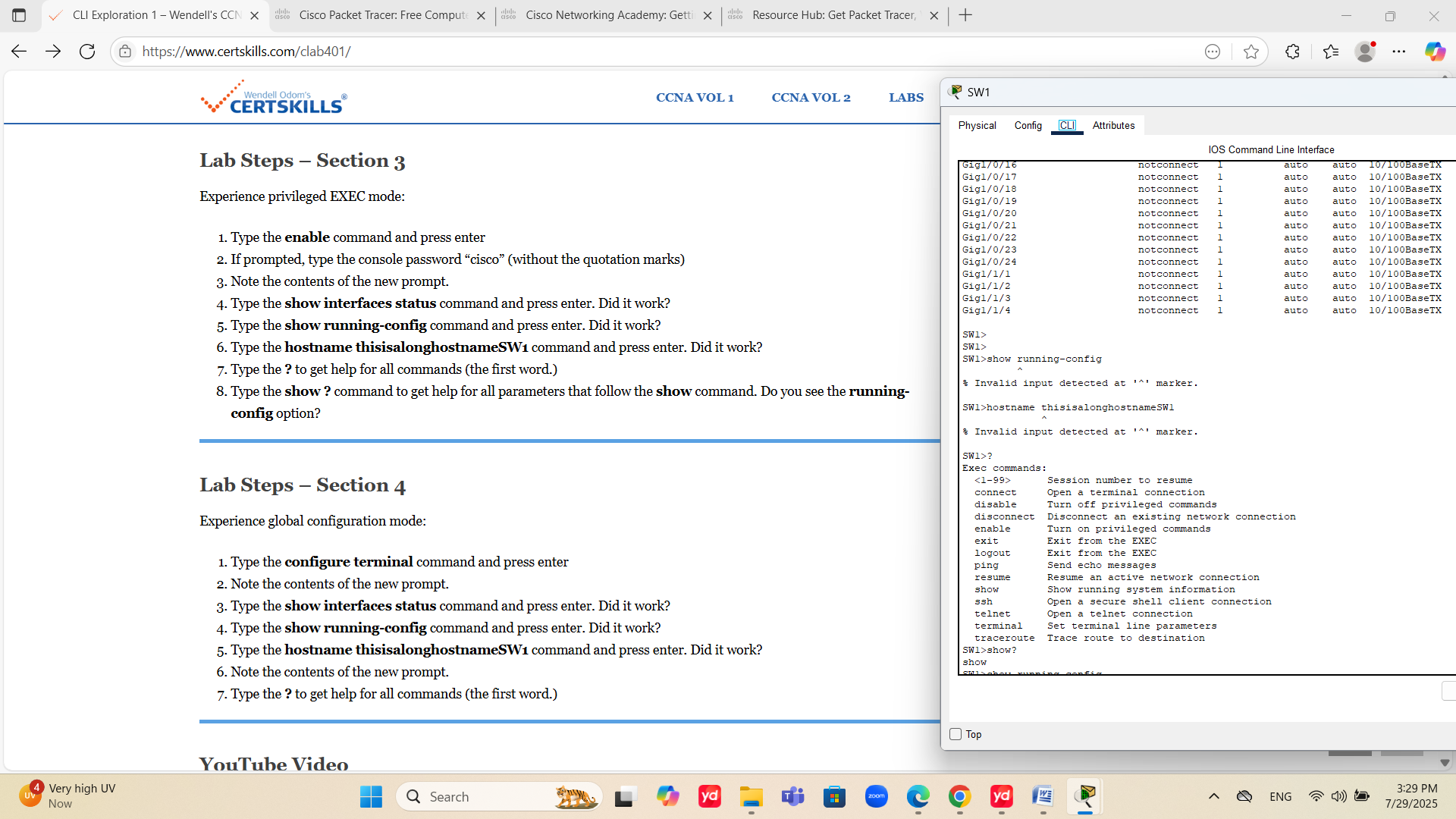Open the Cisco Packet Tracer browser tab
Viewport: 1456px width, 819px height.
pos(381,15)
